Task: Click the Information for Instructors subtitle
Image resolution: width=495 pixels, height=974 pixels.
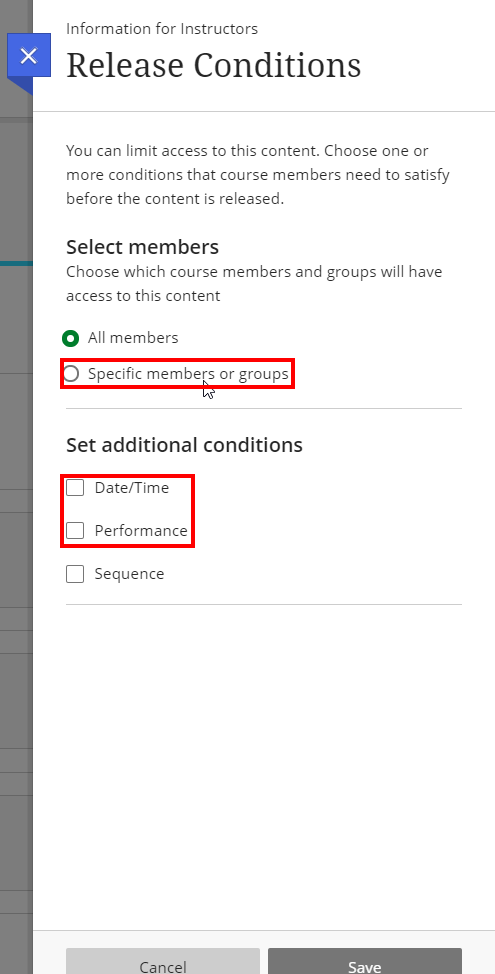Action: tap(162, 29)
